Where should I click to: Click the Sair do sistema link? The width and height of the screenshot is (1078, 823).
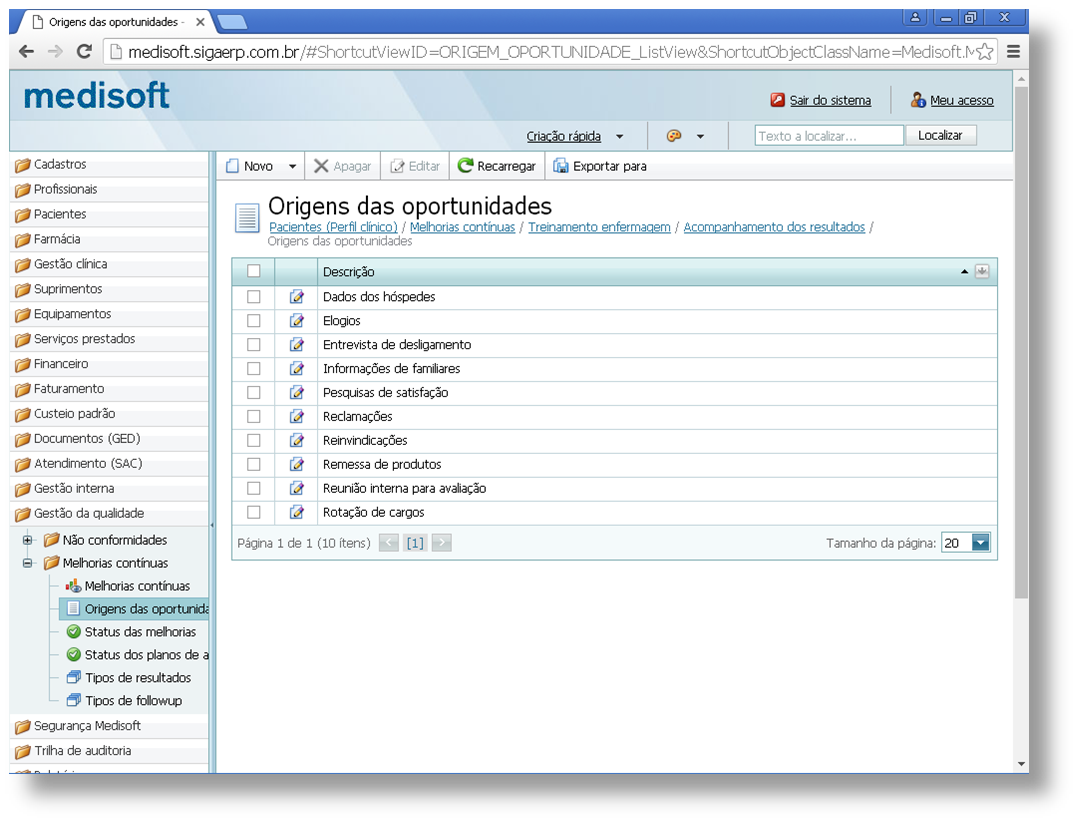[x=830, y=100]
